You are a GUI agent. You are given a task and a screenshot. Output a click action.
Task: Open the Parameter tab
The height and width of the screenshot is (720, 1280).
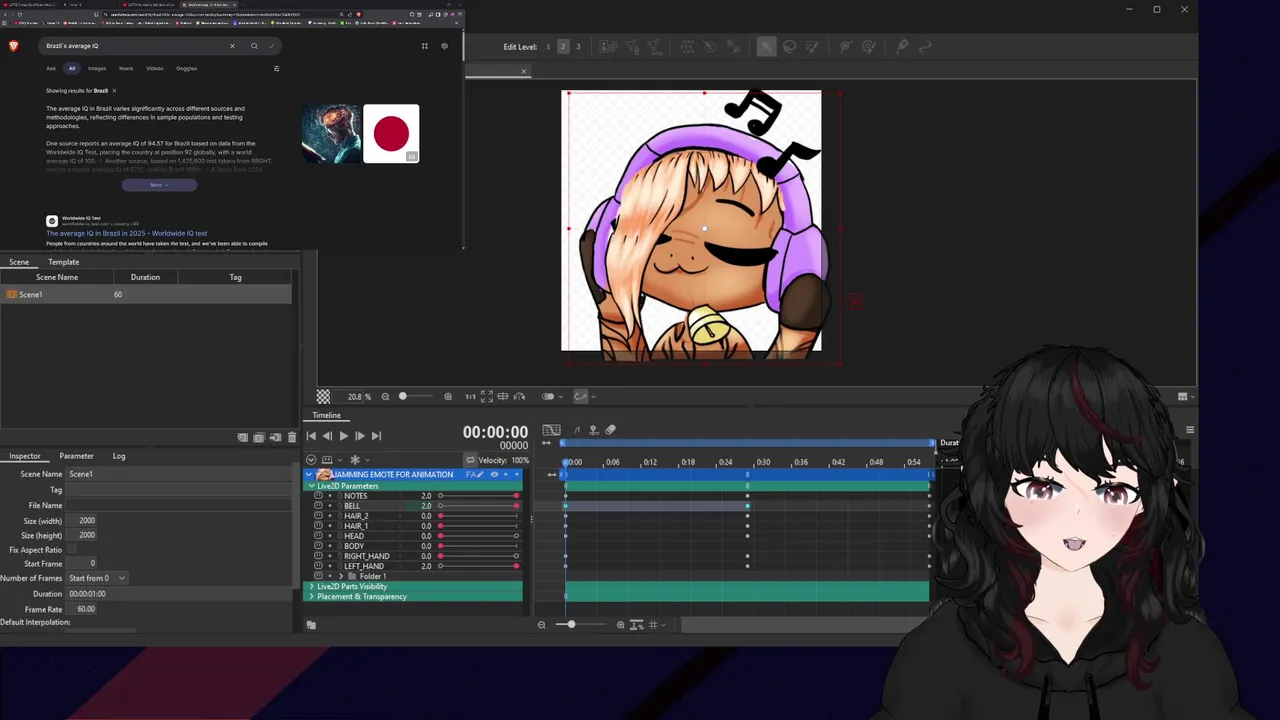[76, 456]
